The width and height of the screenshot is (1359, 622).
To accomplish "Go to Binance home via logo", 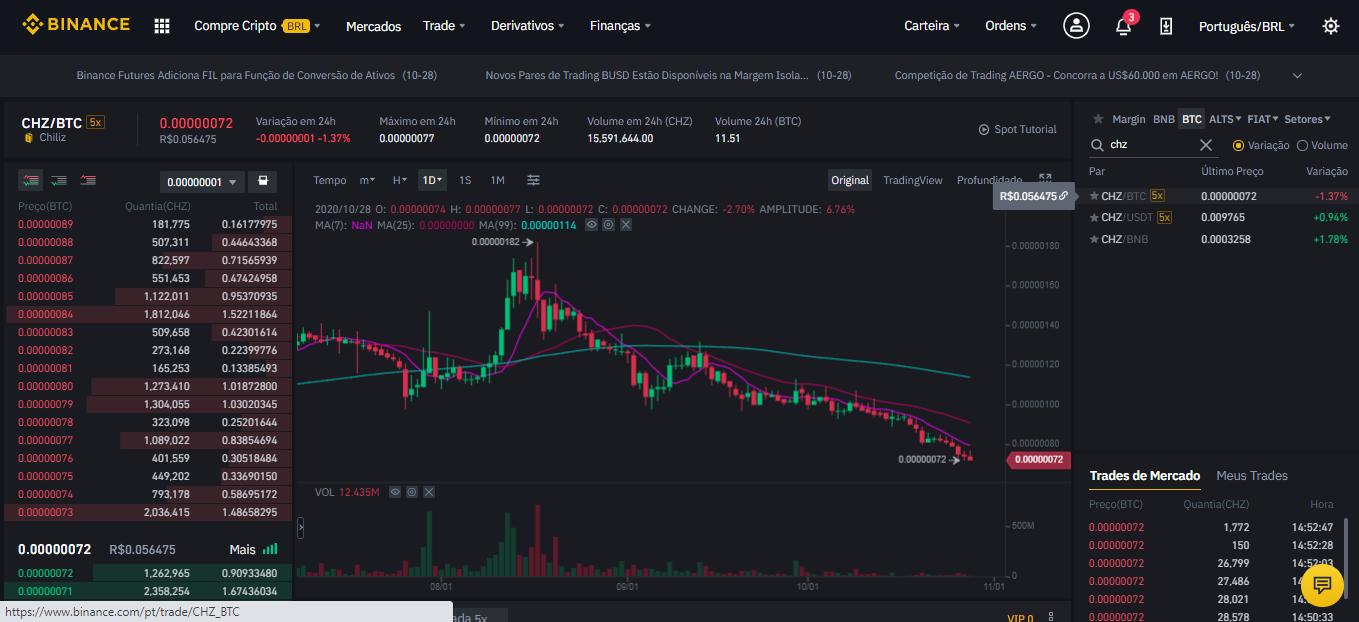I will [76, 24].
